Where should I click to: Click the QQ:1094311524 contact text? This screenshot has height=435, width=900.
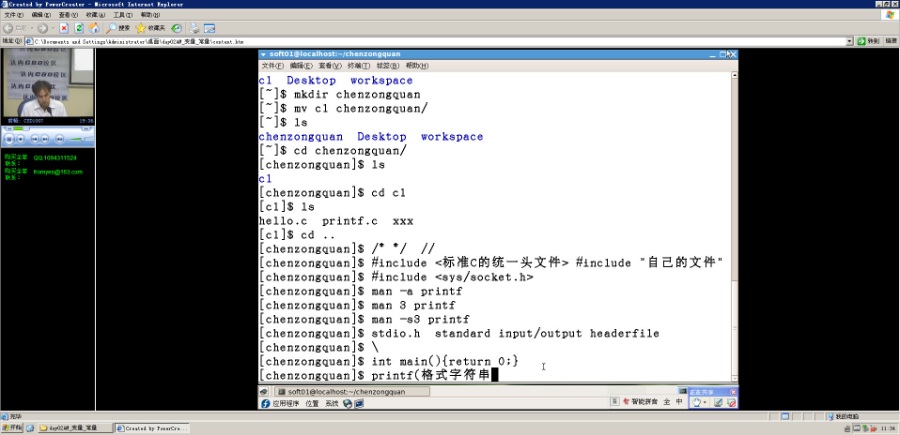55,157
